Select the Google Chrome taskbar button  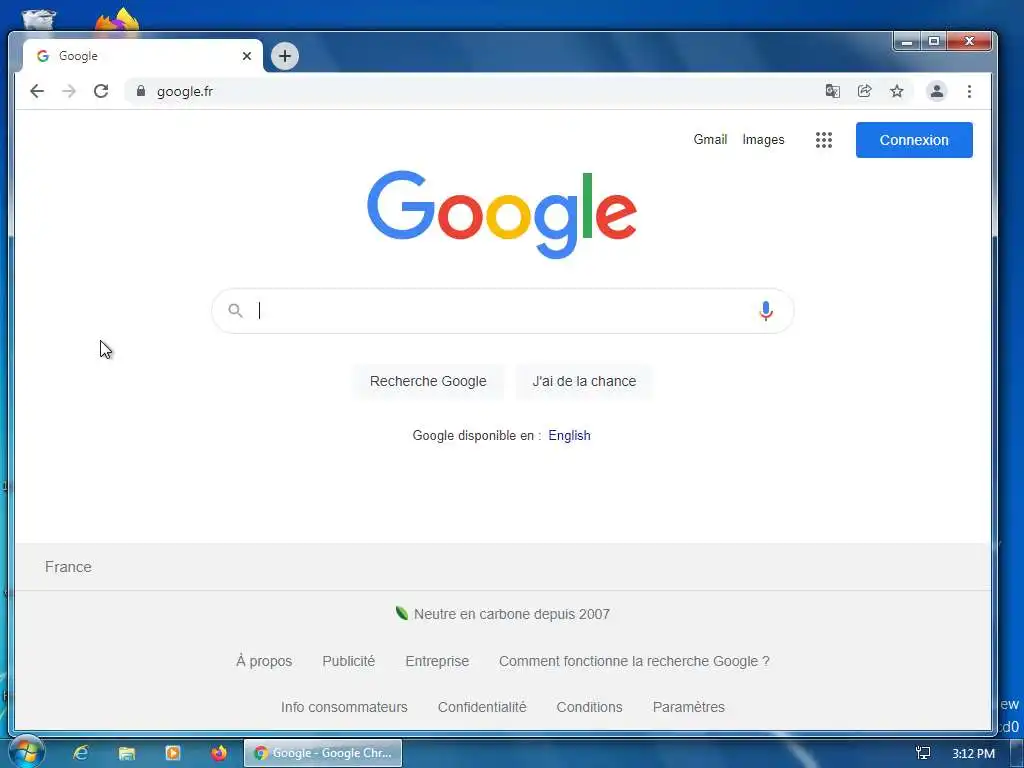click(x=323, y=753)
